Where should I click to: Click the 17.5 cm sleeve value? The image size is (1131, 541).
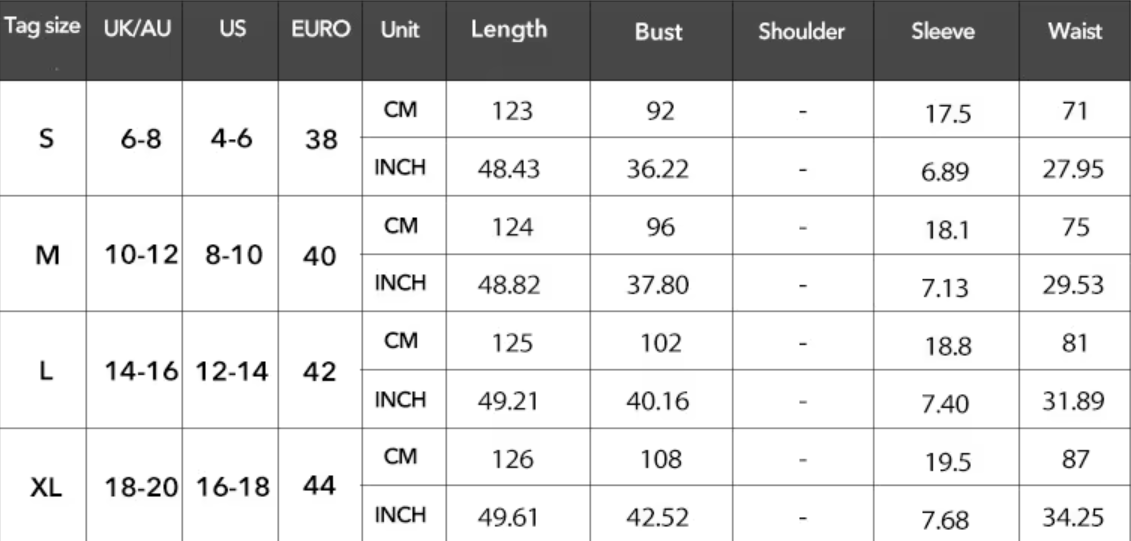[x=946, y=114]
